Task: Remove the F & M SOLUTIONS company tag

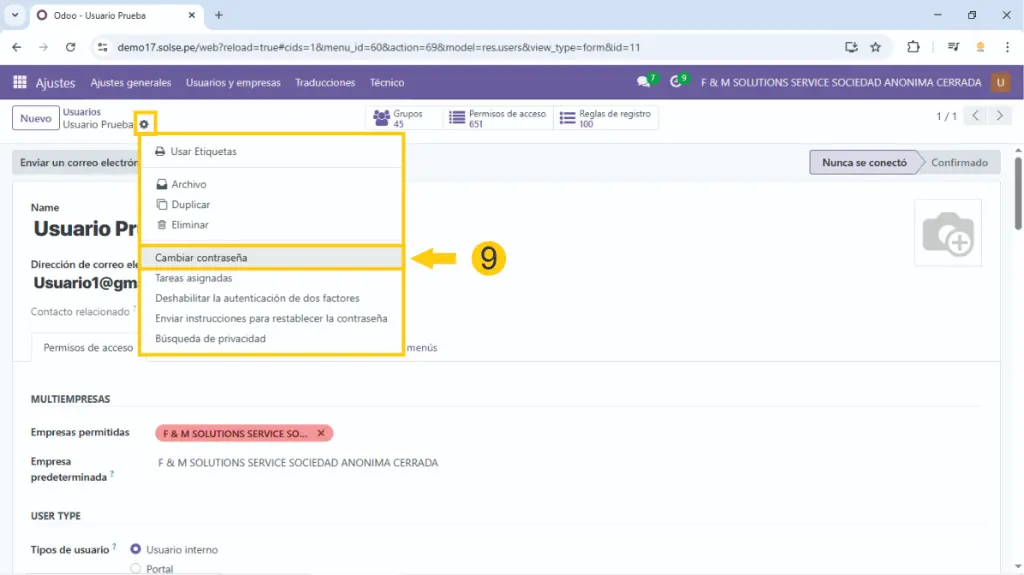Action: click(321, 433)
